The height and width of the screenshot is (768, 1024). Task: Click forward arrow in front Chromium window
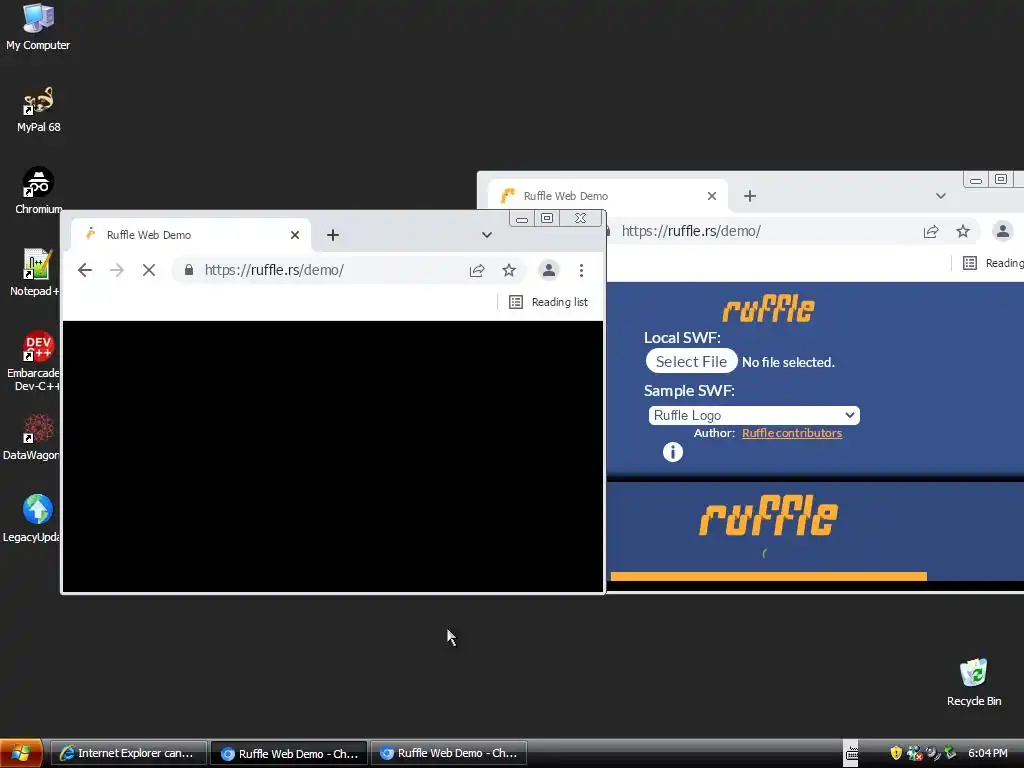click(x=117, y=270)
